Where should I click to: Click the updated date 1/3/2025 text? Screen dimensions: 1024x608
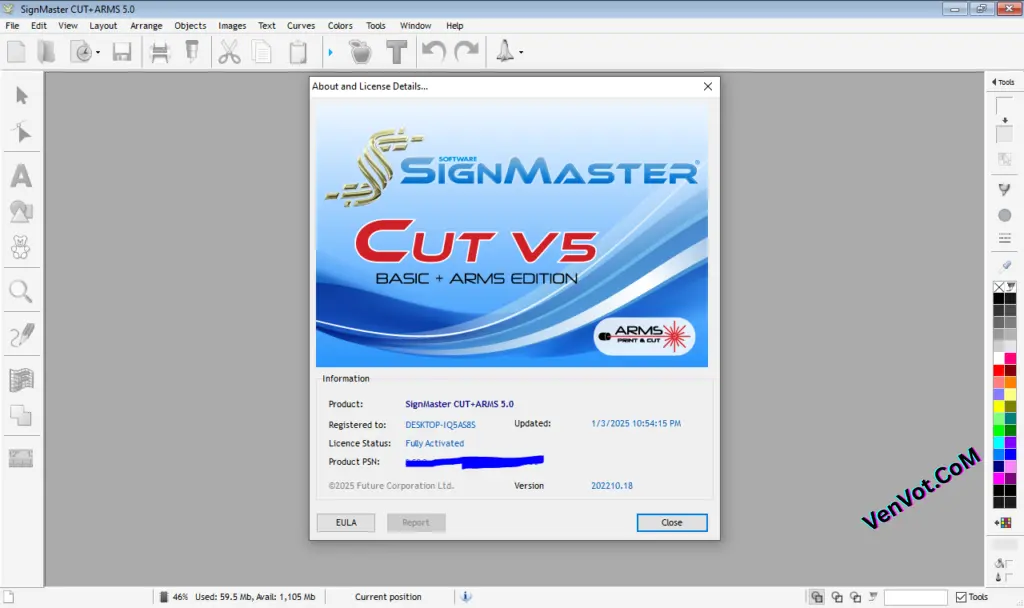(636, 423)
